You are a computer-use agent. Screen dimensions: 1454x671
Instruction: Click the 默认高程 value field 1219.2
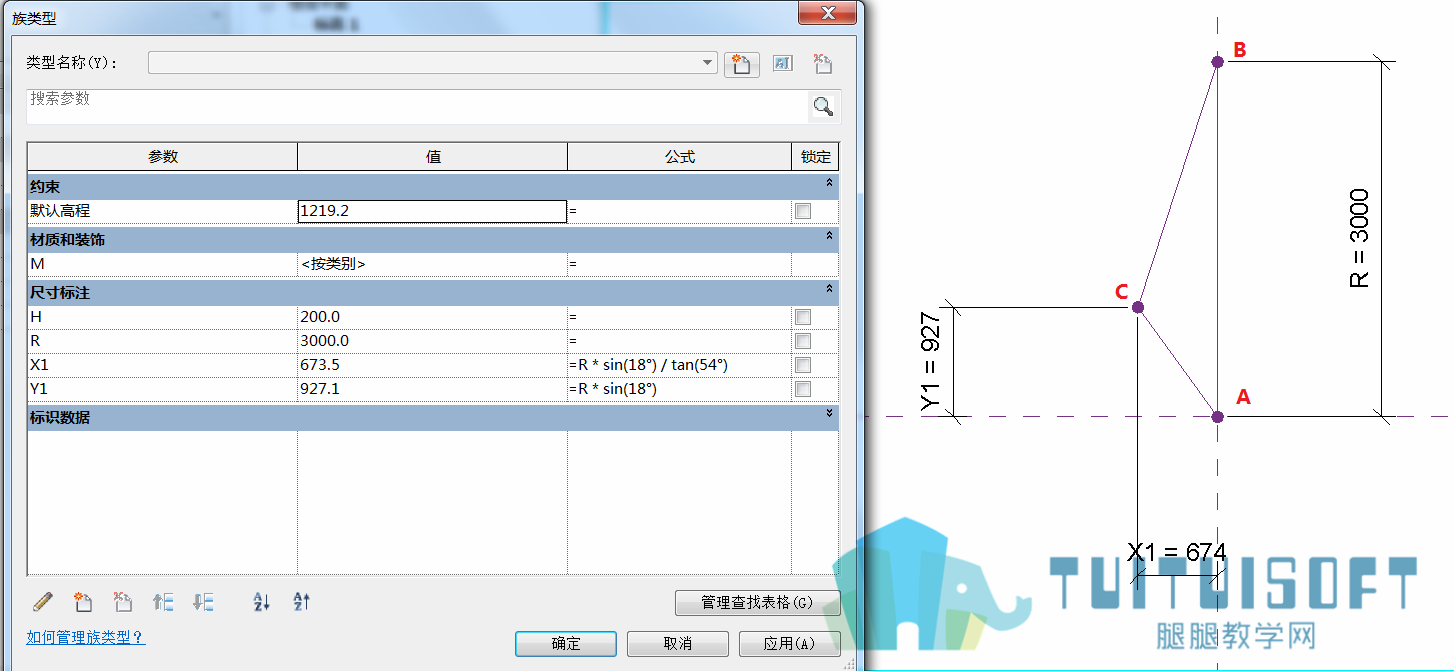[432, 211]
